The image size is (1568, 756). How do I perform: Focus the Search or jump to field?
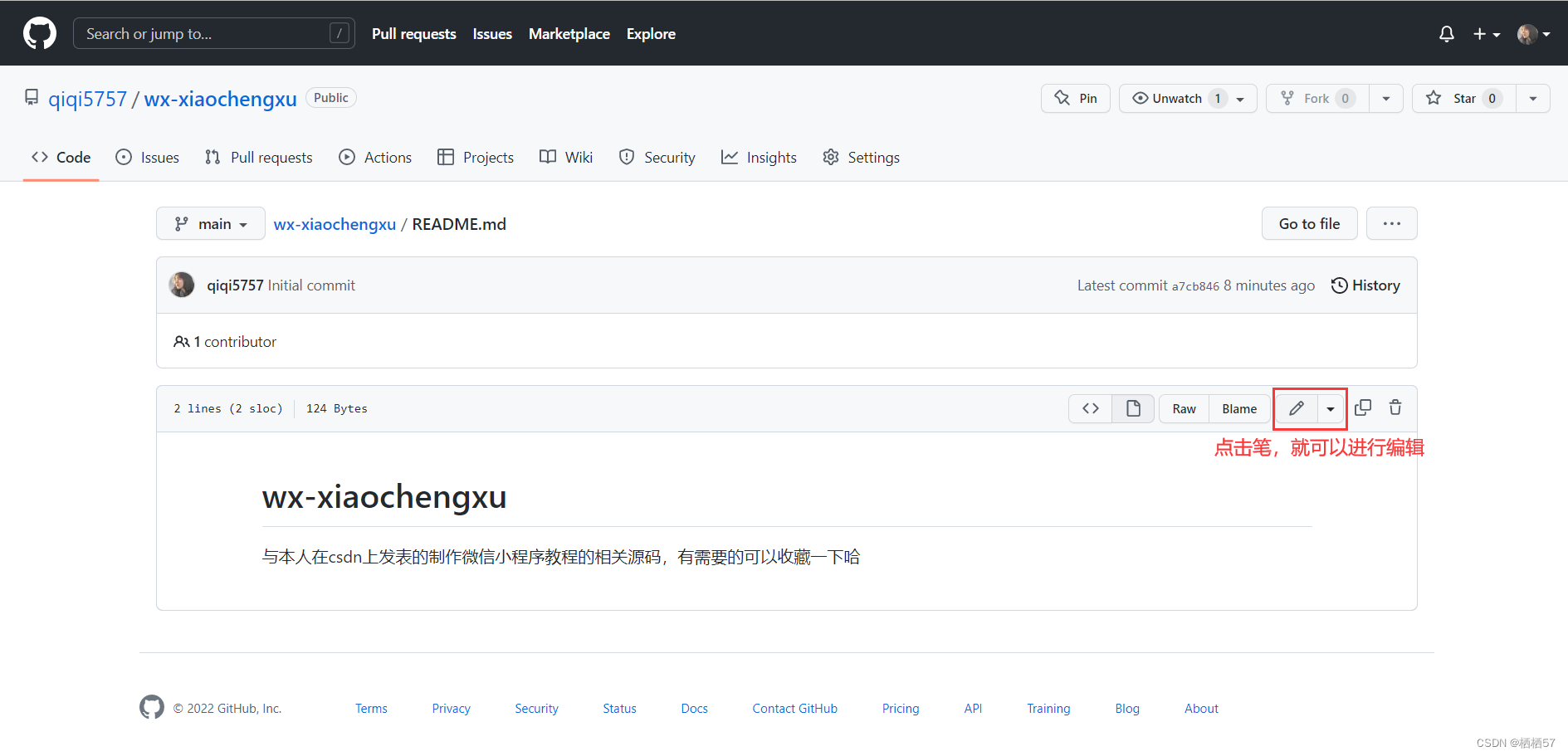(x=214, y=33)
